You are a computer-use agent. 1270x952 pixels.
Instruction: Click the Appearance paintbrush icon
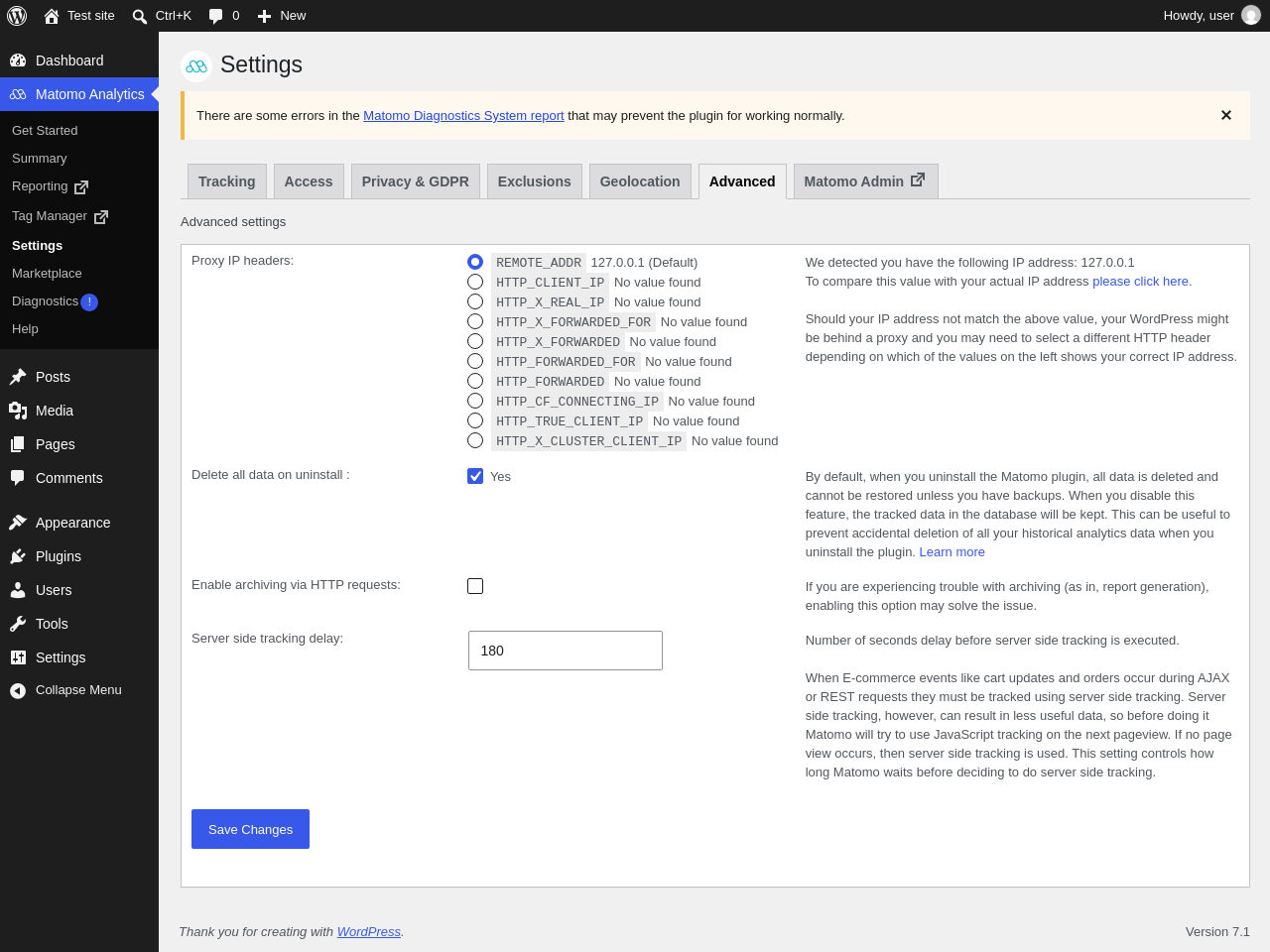[x=18, y=523]
